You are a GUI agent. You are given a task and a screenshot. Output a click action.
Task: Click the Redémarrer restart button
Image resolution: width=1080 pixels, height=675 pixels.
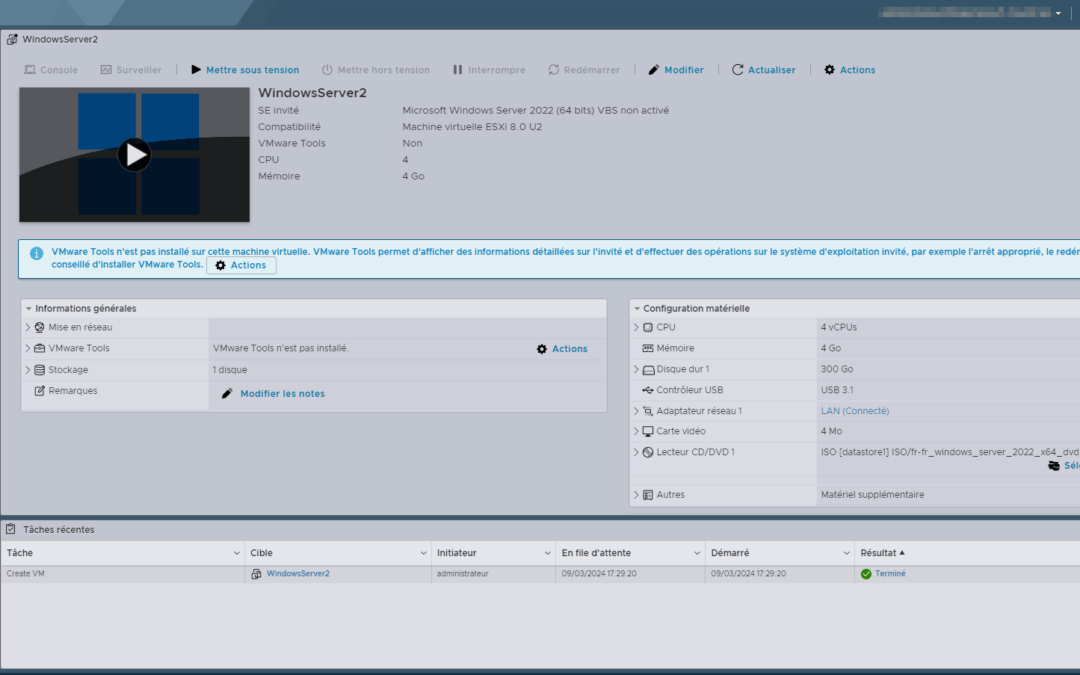[x=584, y=70]
